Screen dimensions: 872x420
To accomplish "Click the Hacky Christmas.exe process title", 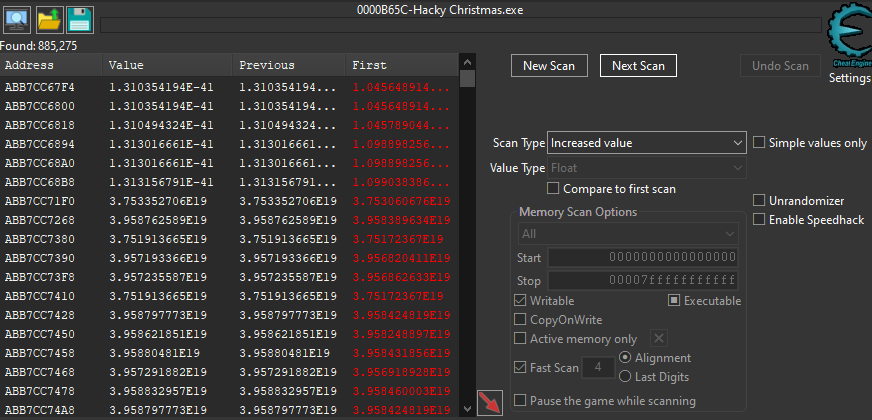I will [x=440, y=10].
